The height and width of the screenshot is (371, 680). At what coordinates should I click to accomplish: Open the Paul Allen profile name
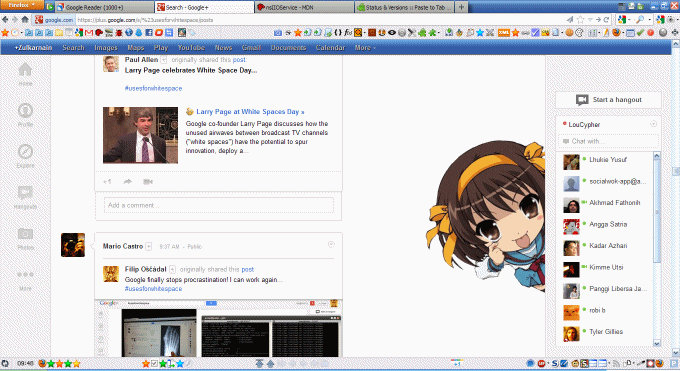[141, 59]
